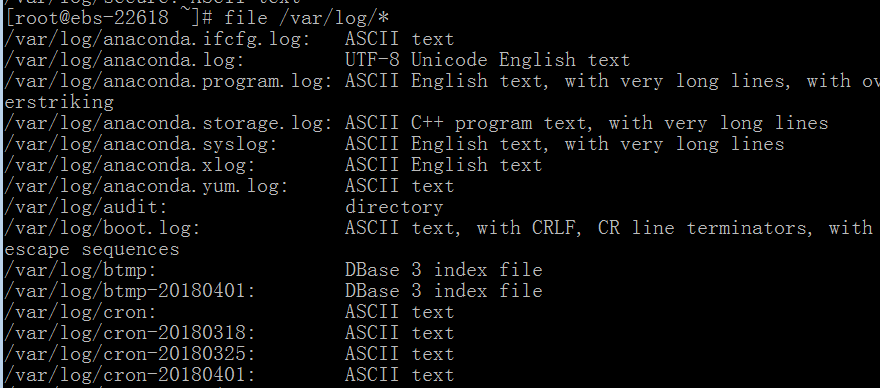Click the [root@ebs-22618 ~]# prompt
This screenshot has width=880, height=388.
tap(108, 18)
